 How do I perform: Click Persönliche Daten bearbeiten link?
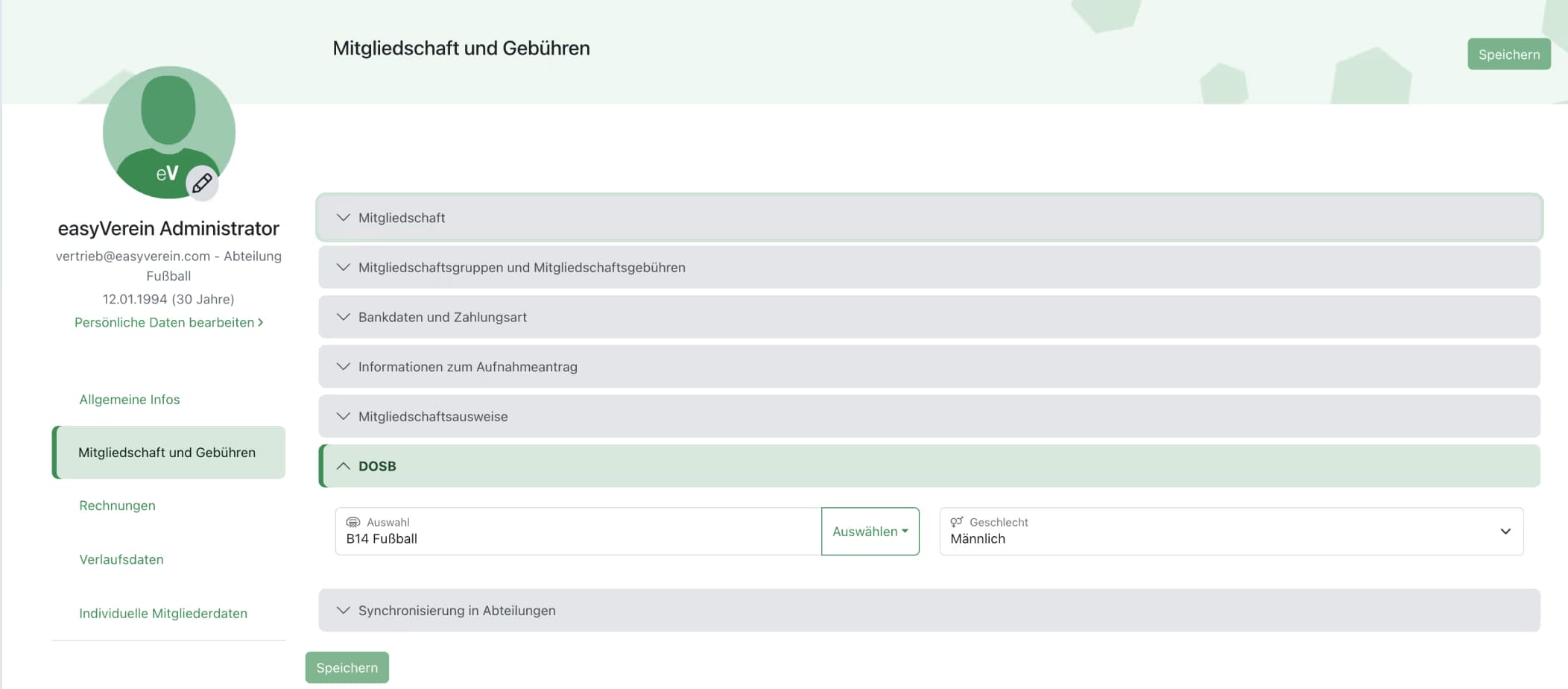click(168, 322)
